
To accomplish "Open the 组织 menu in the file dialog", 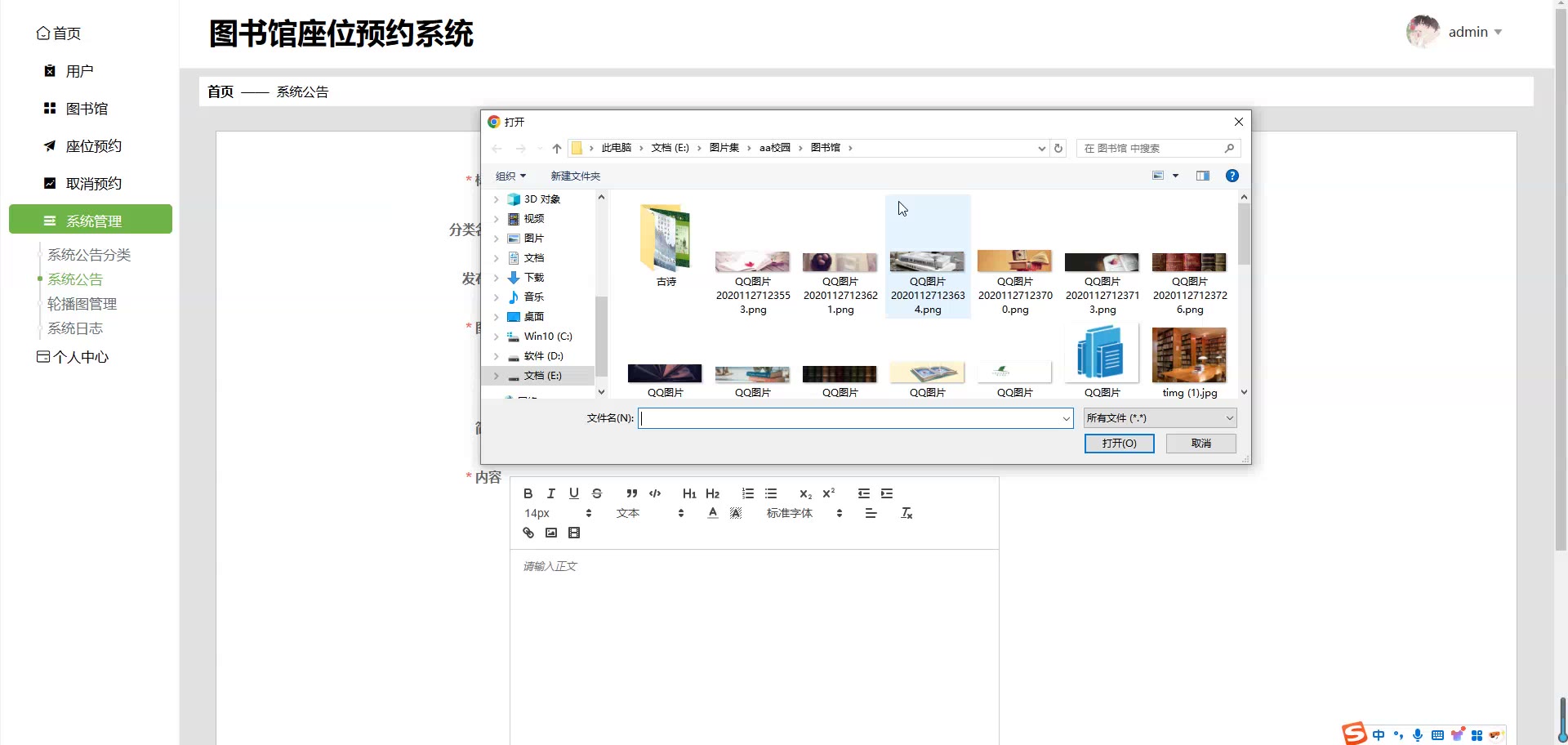I will tap(510, 176).
